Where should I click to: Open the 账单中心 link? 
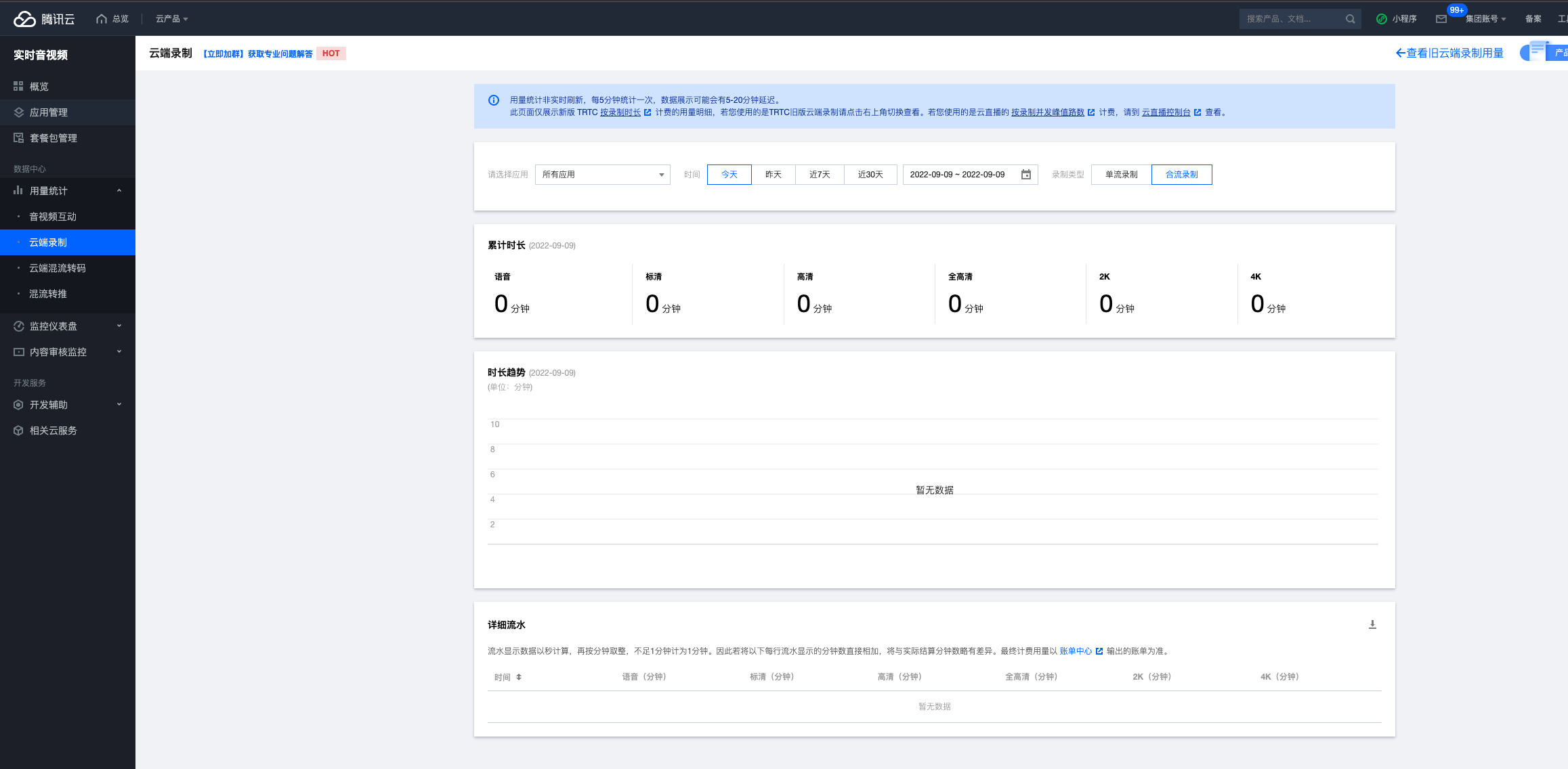(x=1076, y=651)
